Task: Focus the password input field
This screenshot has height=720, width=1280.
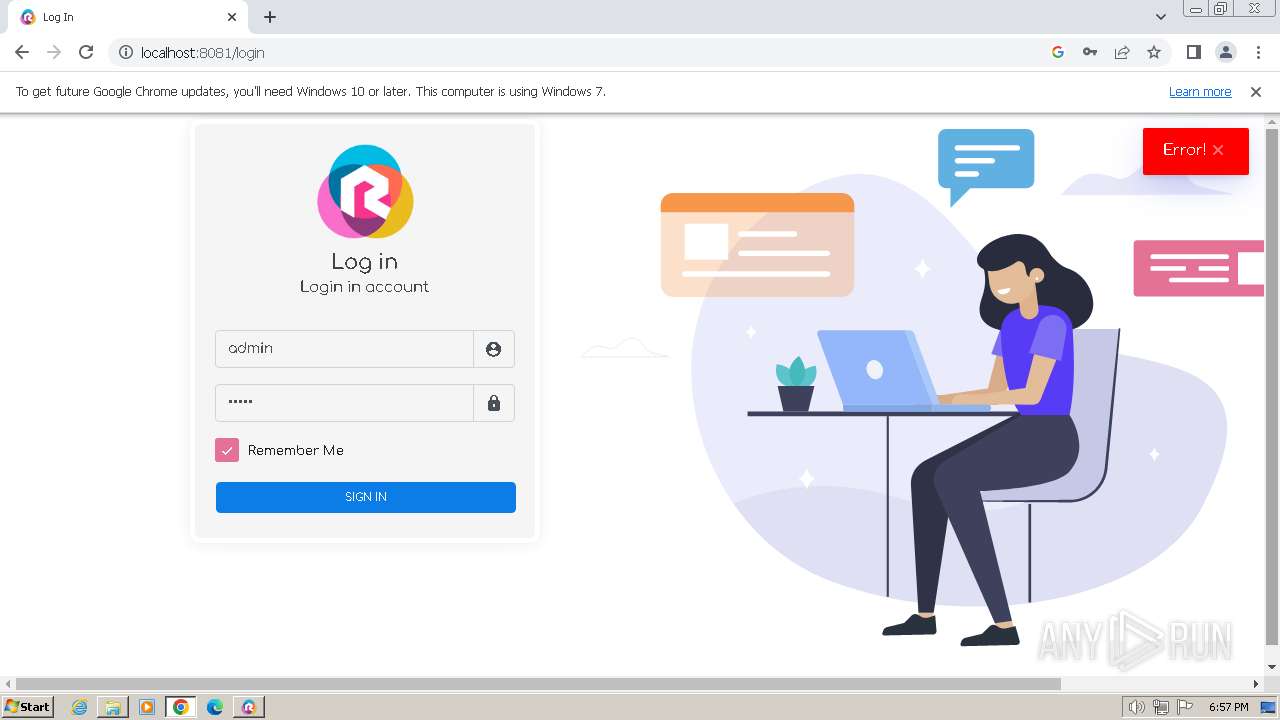Action: (344, 403)
